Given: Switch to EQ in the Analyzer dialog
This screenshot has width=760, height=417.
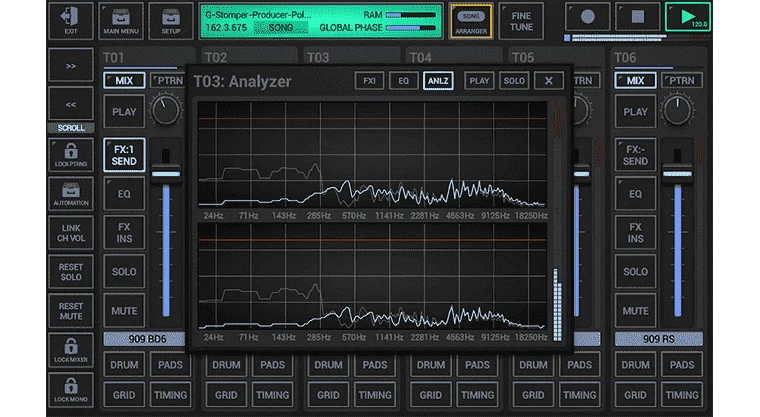Looking at the screenshot, I should pos(404,81).
